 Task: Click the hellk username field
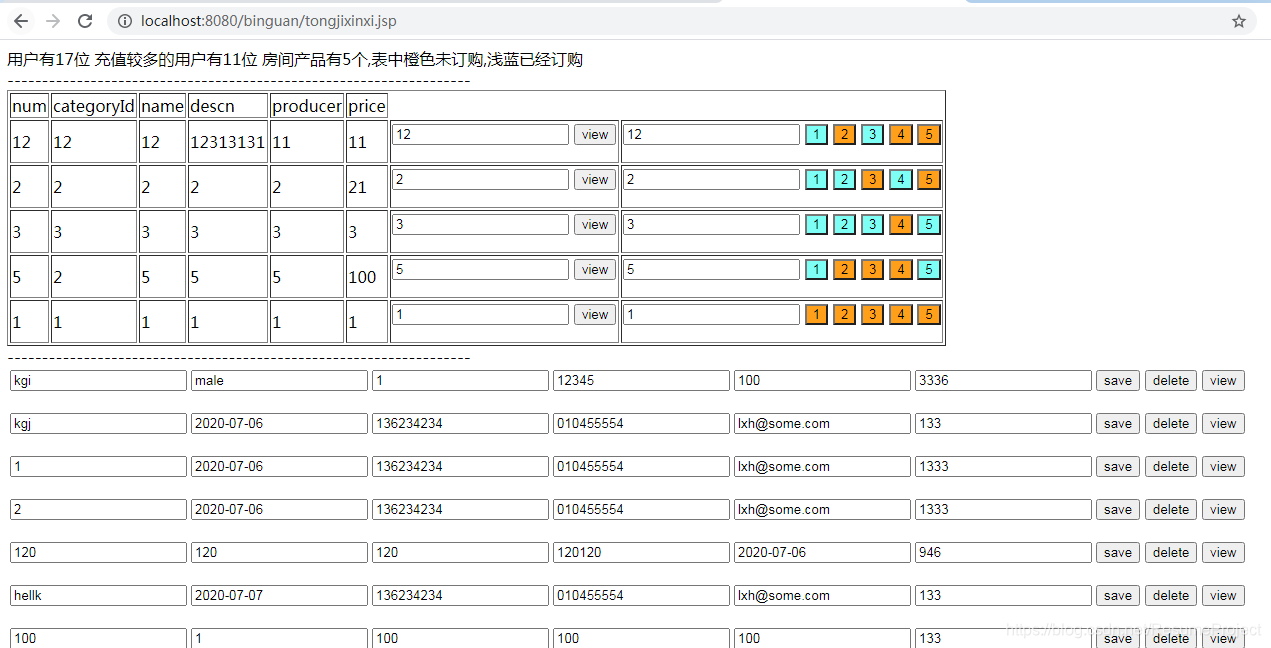pos(98,596)
